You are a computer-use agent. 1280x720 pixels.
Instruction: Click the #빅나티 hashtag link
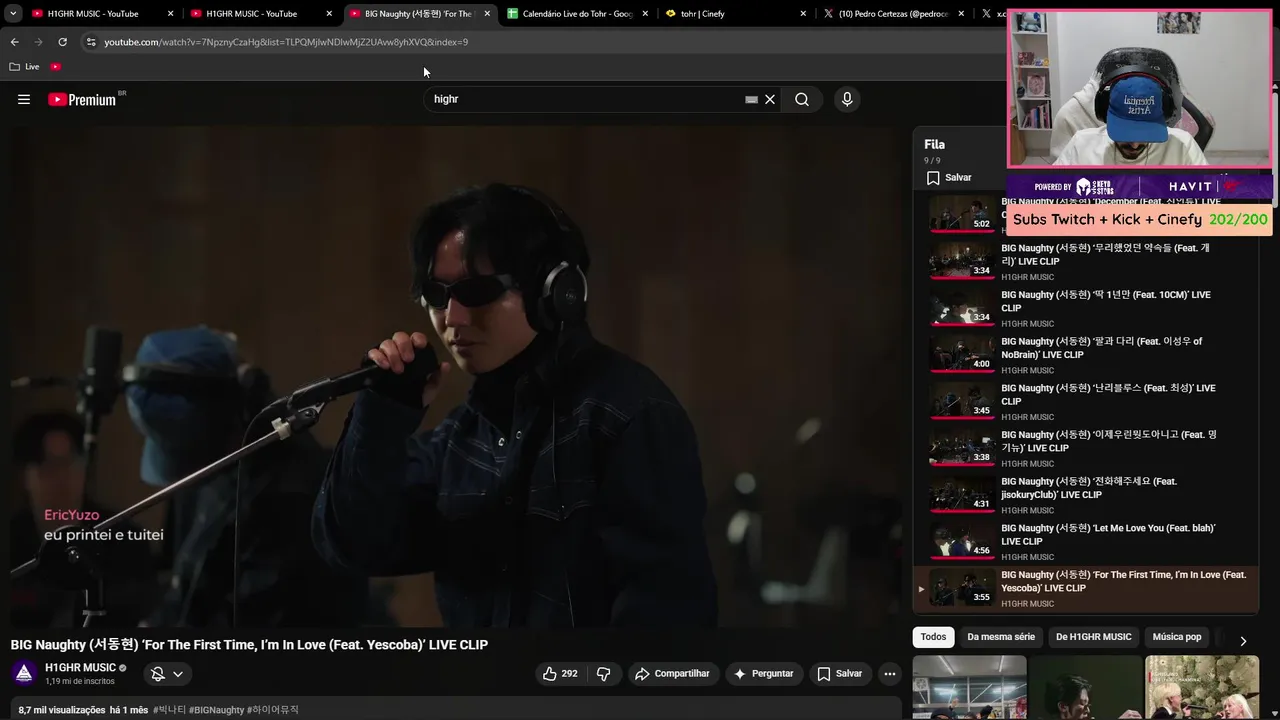[169, 710]
